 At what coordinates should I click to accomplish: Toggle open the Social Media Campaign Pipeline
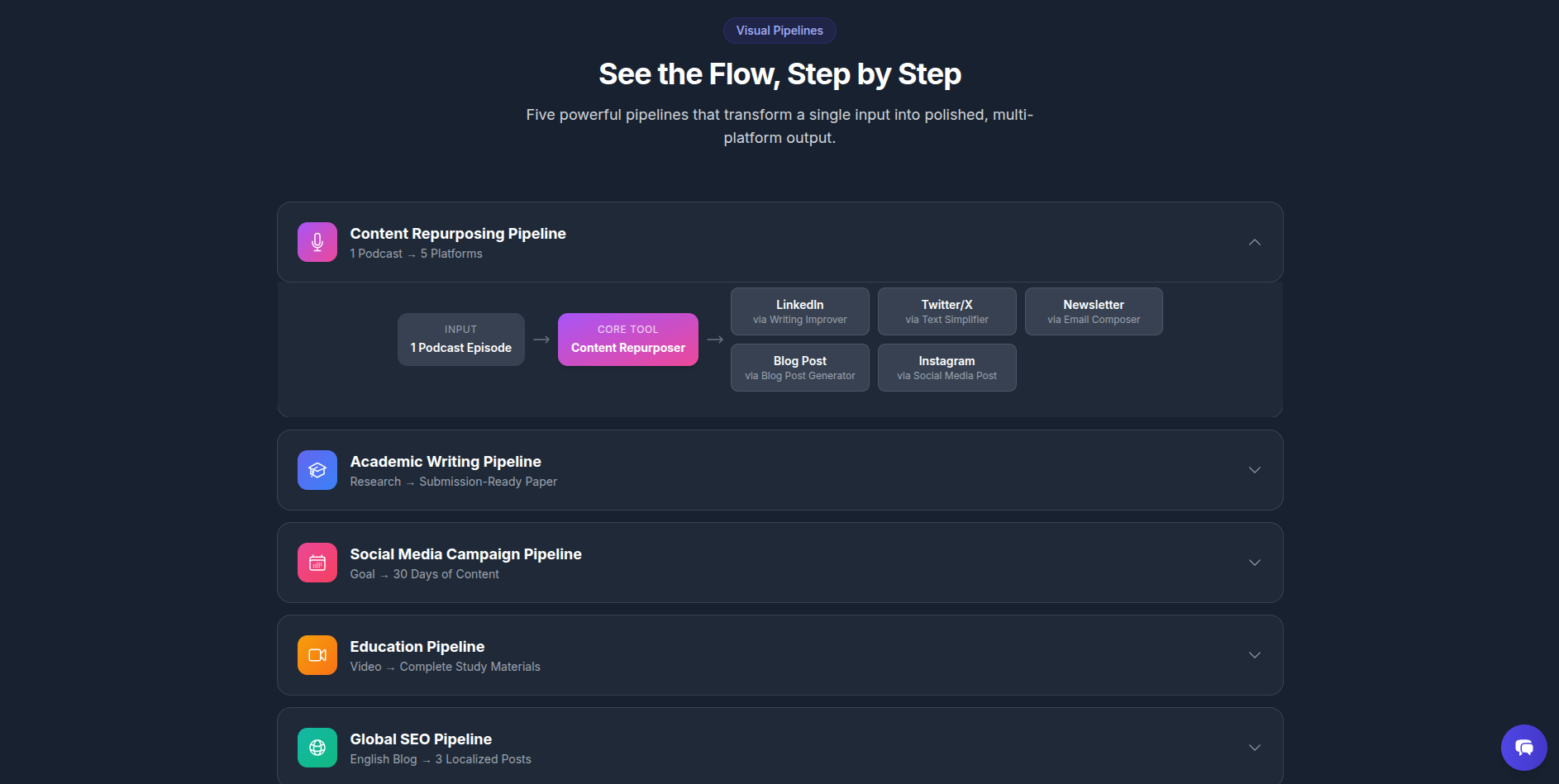(x=1255, y=563)
